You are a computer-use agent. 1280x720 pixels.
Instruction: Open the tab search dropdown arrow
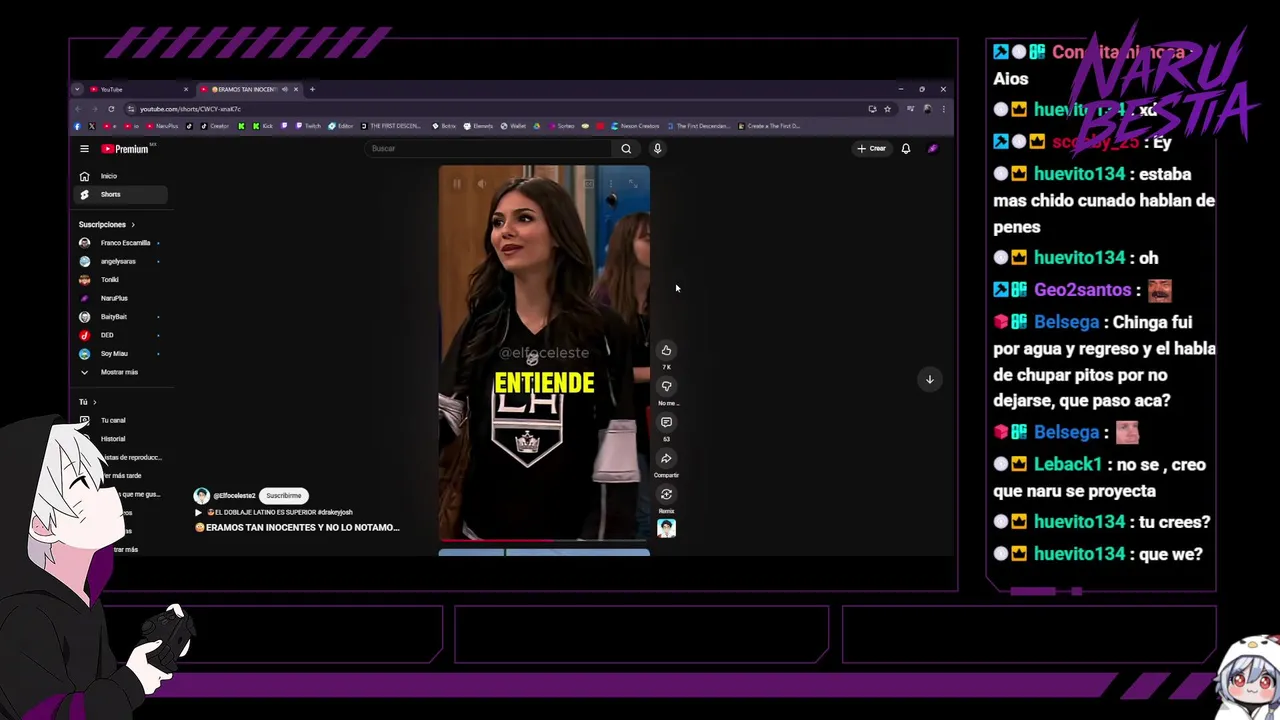(x=77, y=89)
